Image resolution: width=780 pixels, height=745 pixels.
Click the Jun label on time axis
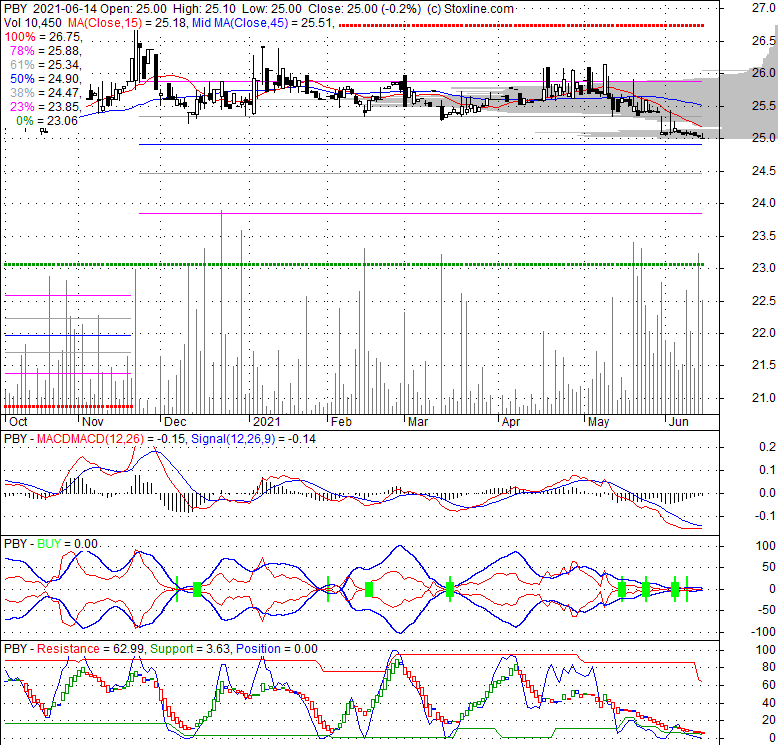tap(679, 422)
